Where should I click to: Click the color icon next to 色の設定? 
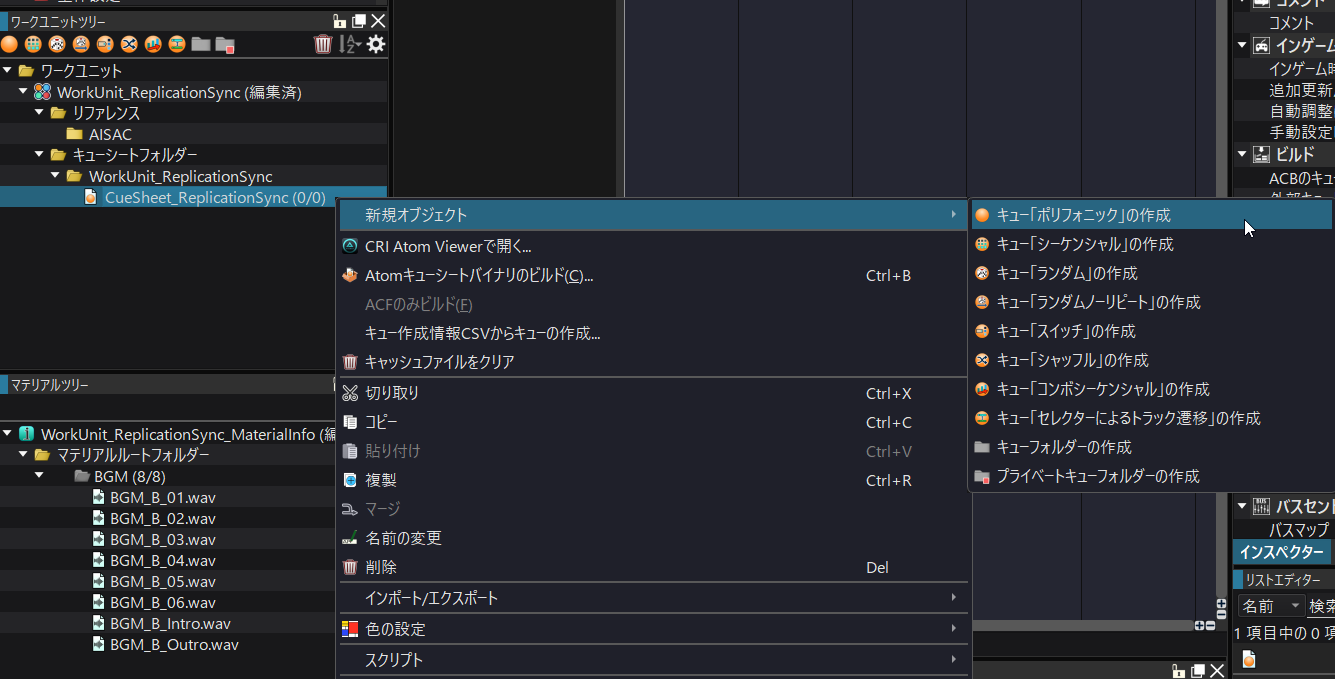coord(349,628)
